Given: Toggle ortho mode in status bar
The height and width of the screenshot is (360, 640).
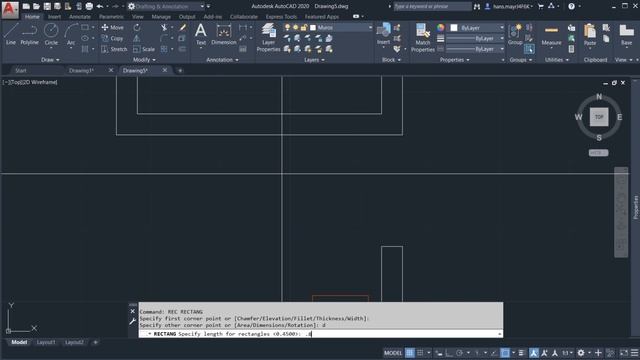Looking at the screenshot, I should click(x=449, y=353).
